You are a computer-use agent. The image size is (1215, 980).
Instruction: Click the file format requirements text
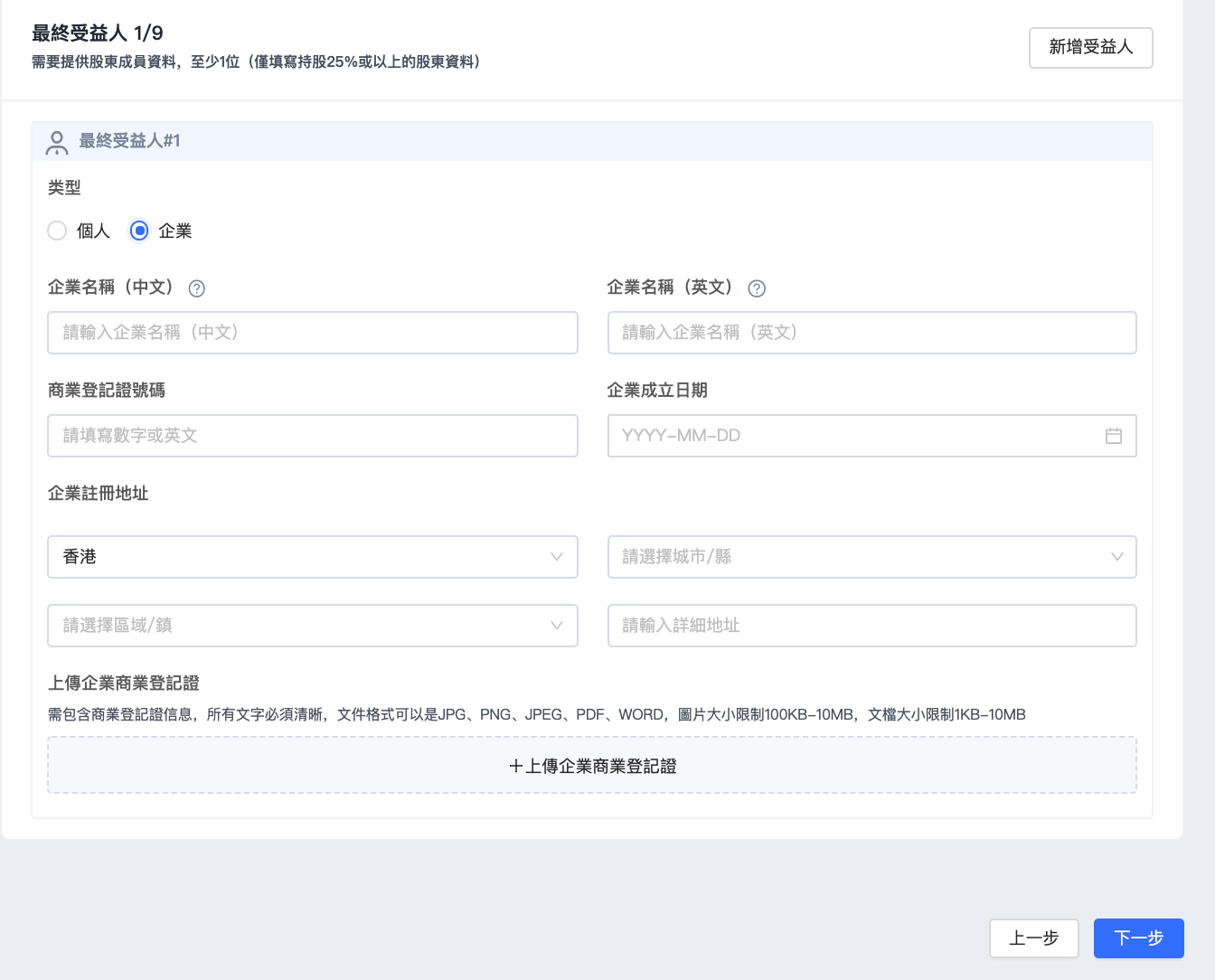click(537, 715)
